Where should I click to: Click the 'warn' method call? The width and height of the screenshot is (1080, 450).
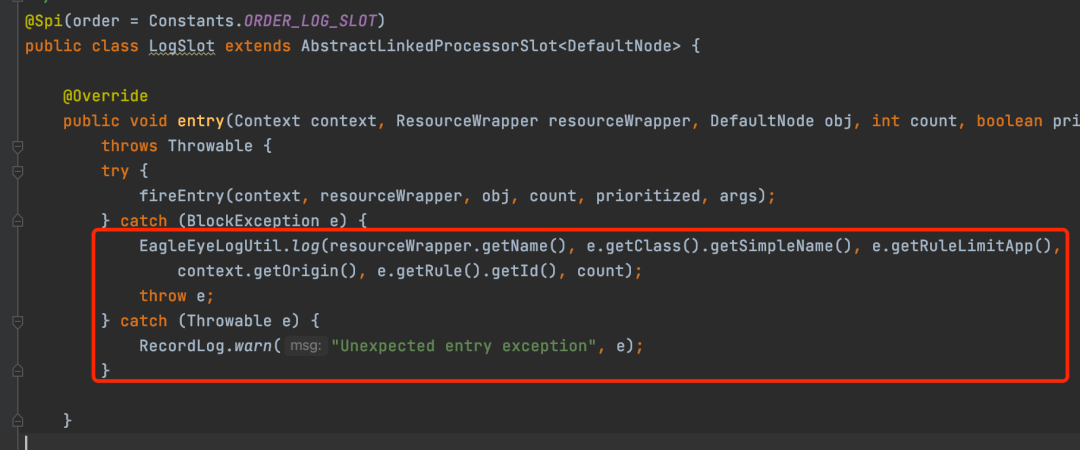[x=253, y=346]
